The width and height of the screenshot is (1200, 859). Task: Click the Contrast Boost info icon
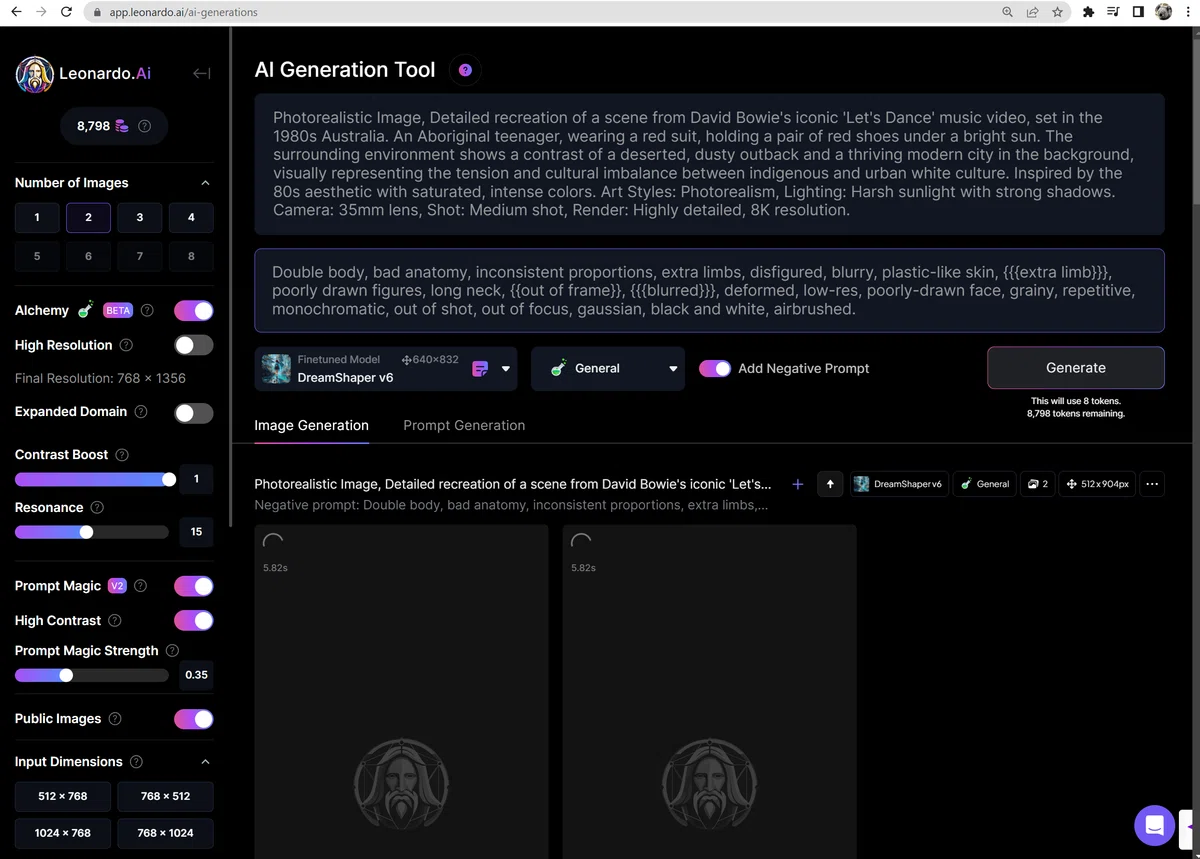[x=122, y=454]
